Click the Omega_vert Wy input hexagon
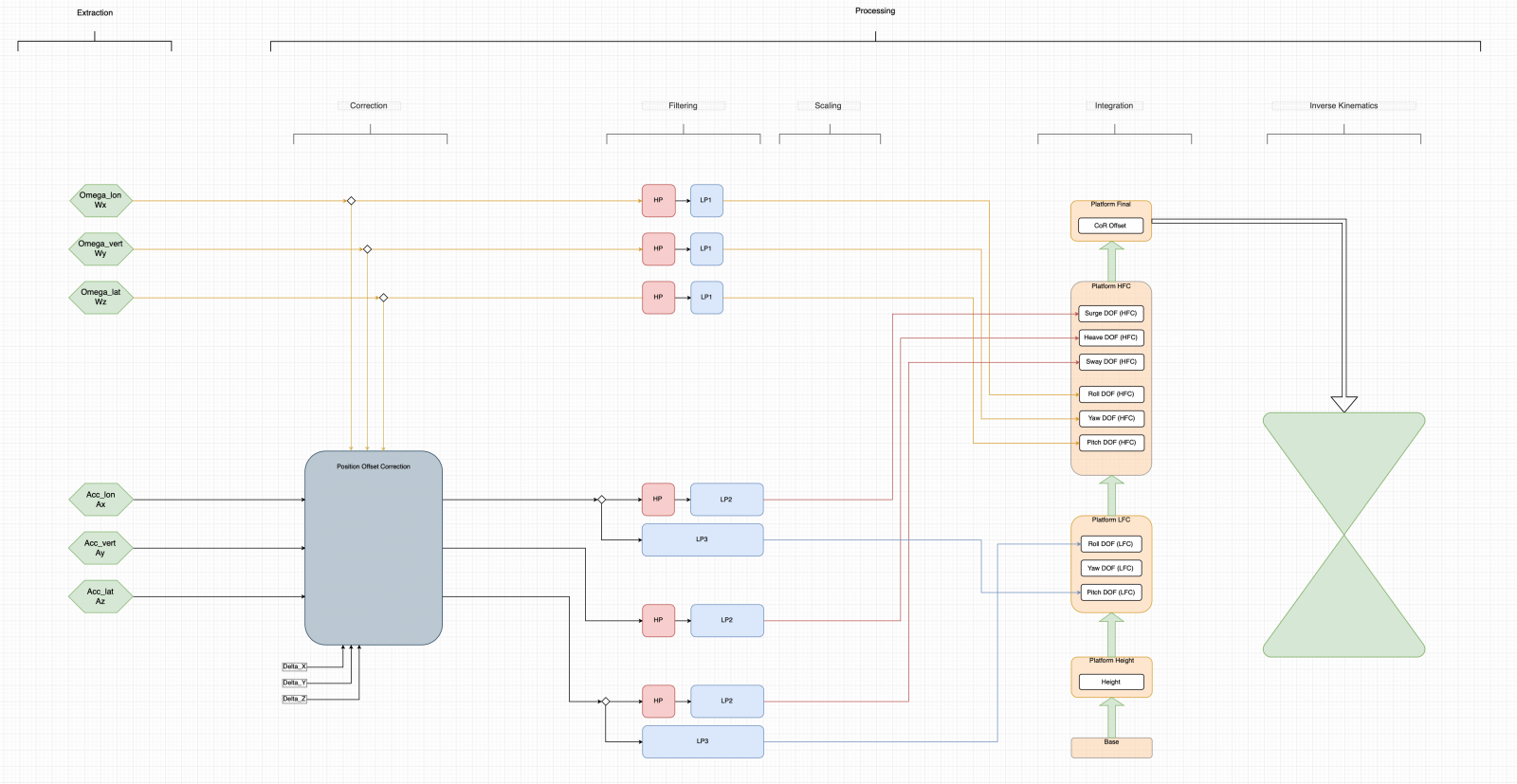This screenshot has height=784, width=1517. 101,249
